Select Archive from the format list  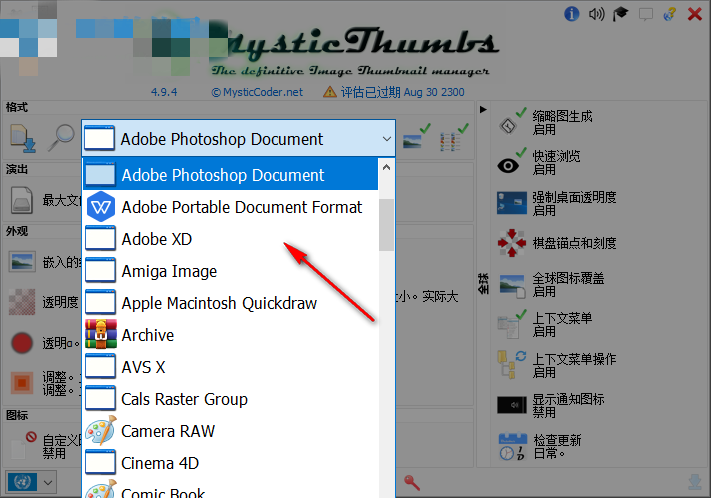pyautogui.click(x=147, y=335)
